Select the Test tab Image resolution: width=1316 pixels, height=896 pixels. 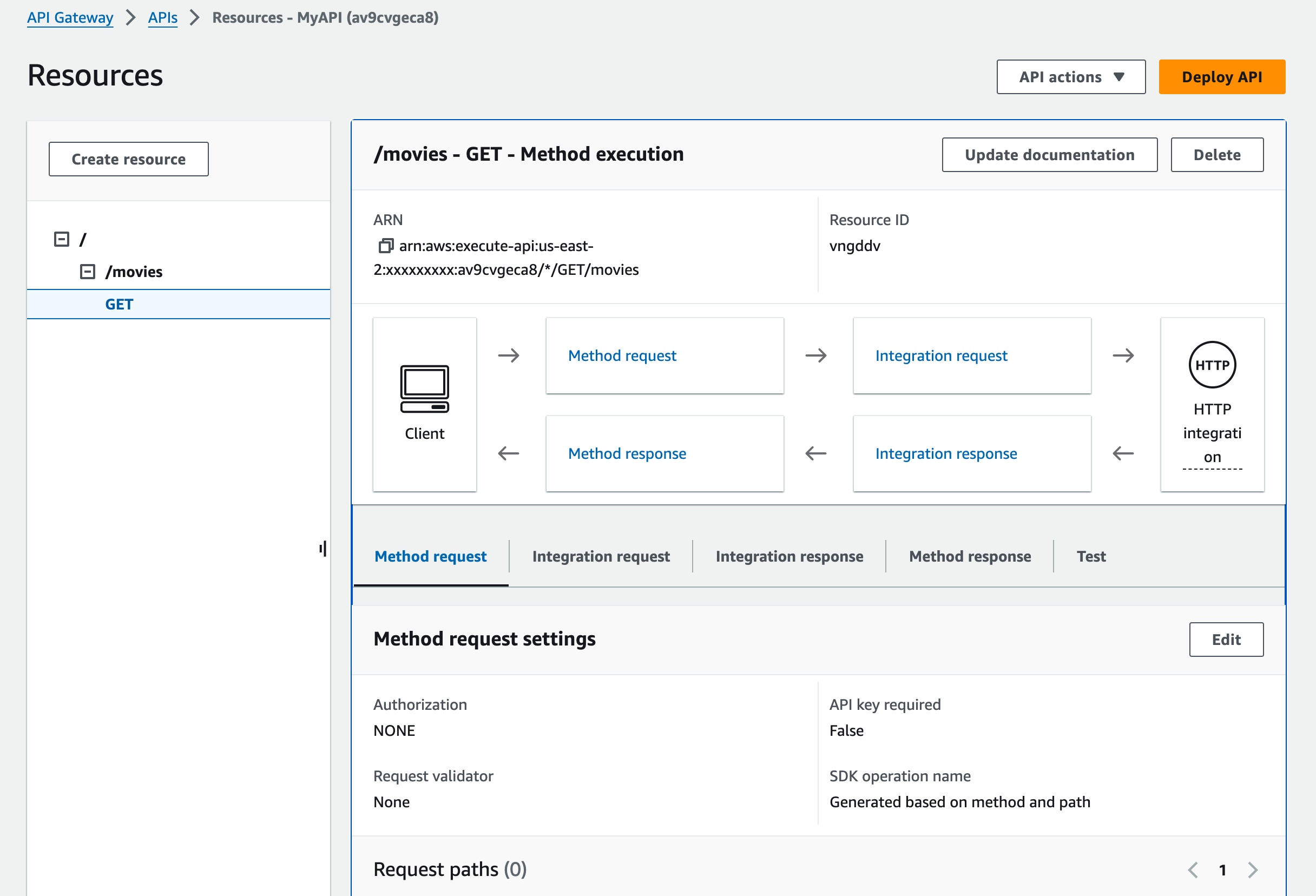1091,555
